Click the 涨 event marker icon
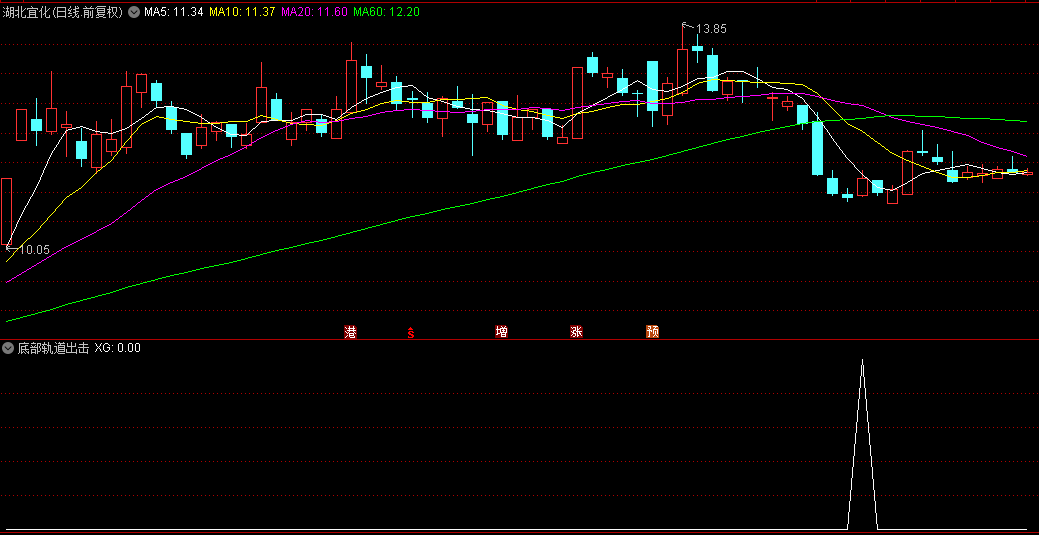1039x535 pixels. click(576, 331)
